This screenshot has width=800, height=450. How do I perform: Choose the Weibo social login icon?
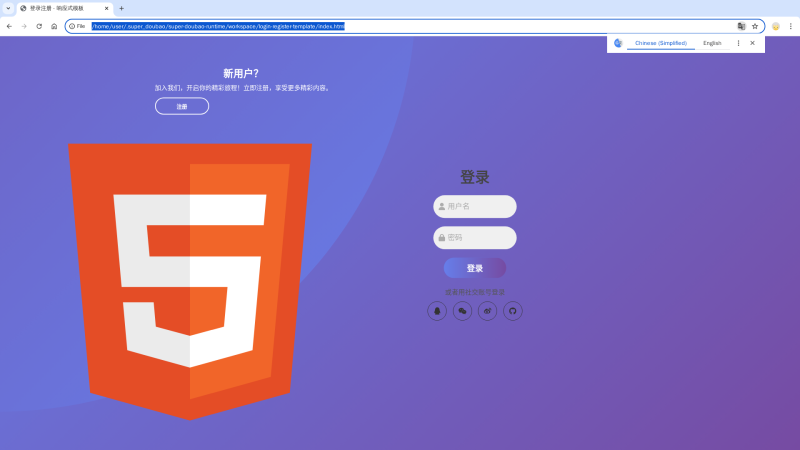click(x=487, y=311)
